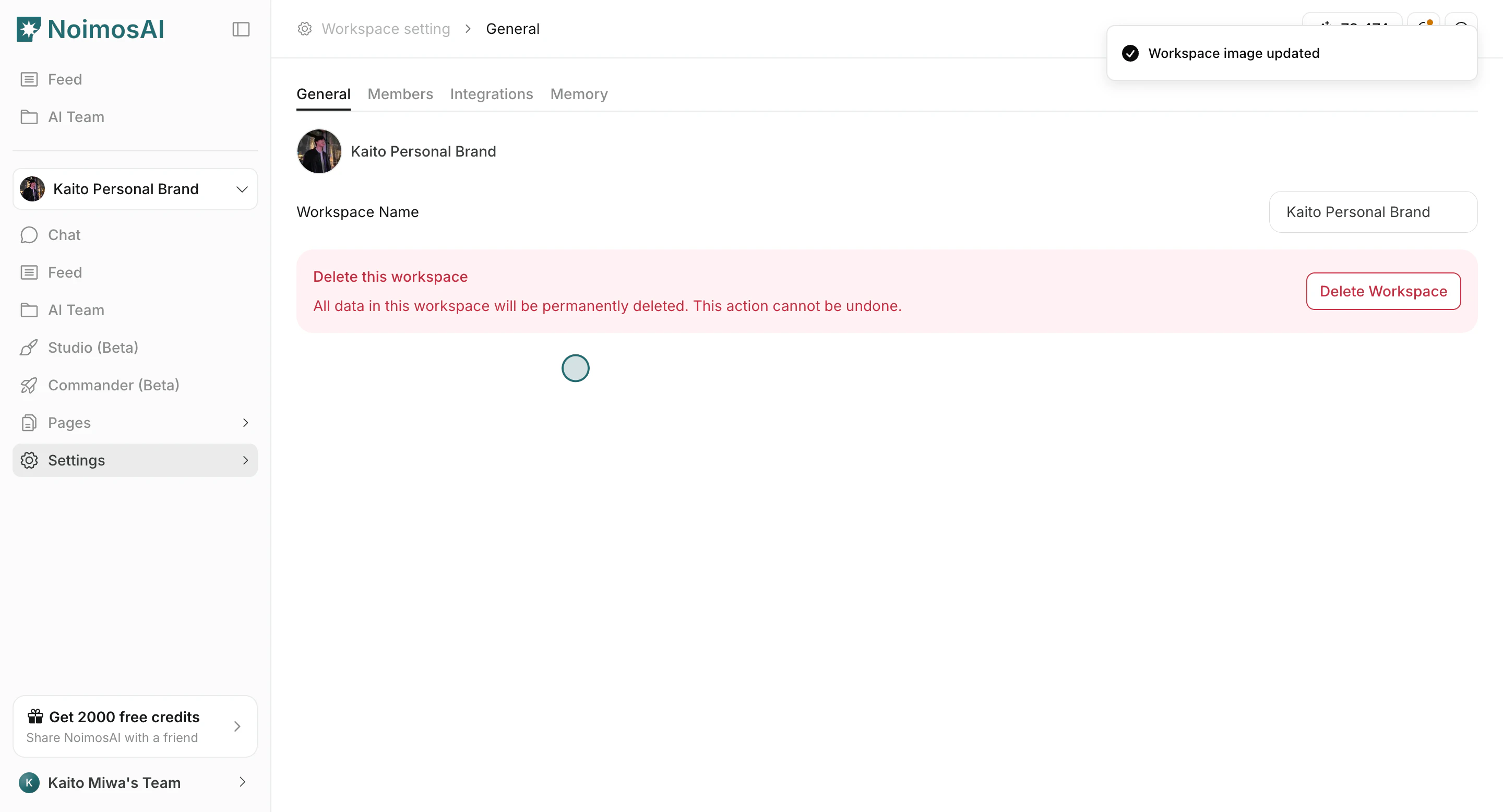
Task: Collapse the sidebar with panel toggle icon
Action: [241, 29]
